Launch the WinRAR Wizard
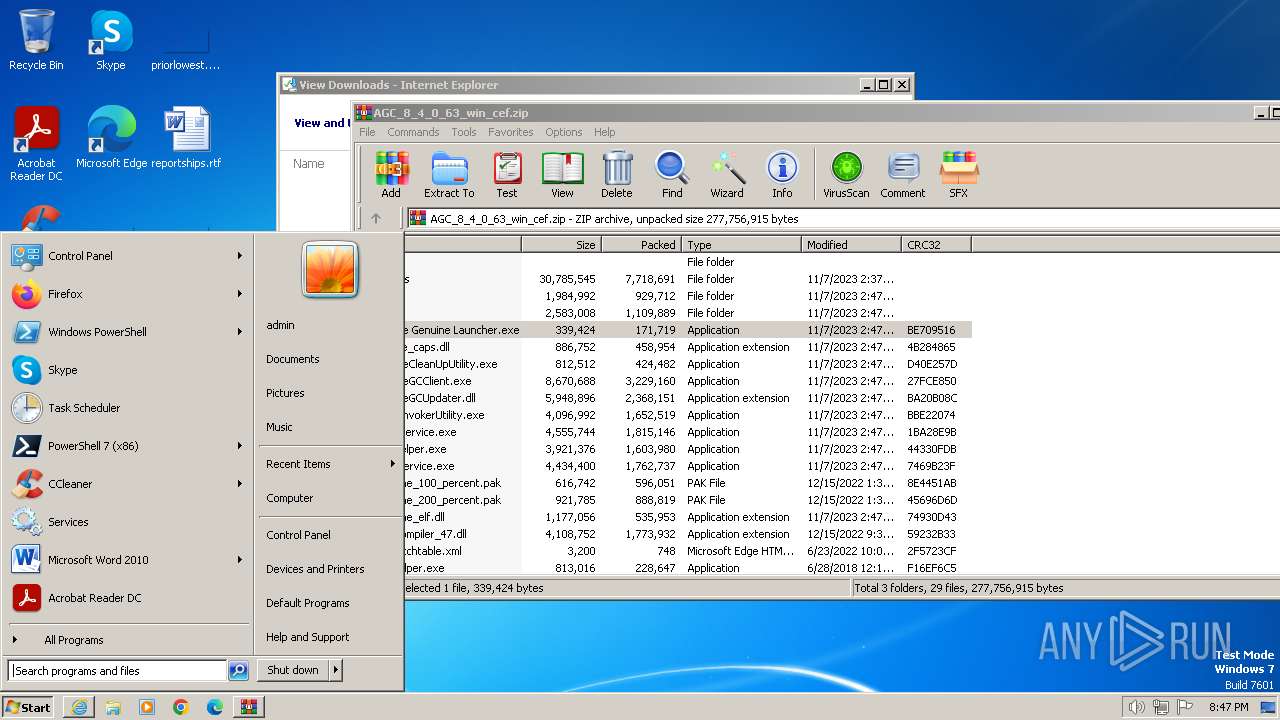 [x=727, y=174]
